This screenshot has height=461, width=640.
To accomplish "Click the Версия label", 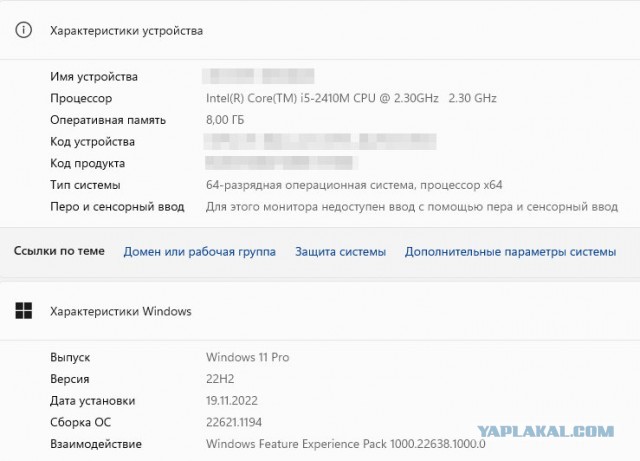I will pos(70,379).
